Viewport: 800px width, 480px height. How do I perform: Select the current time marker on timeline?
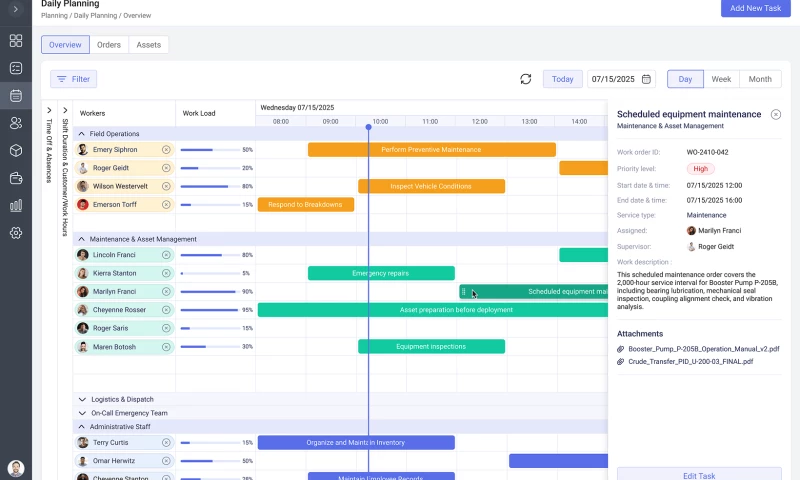368,127
